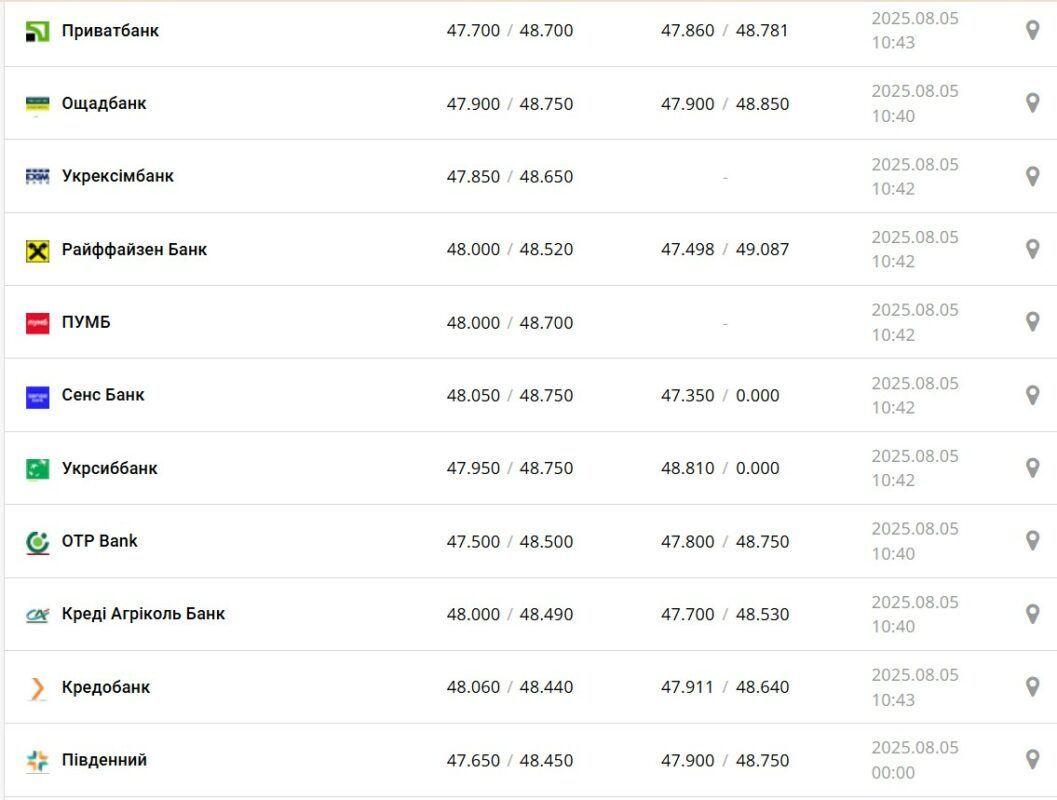Image resolution: width=1057 pixels, height=800 pixels.
Task: Open the Ощадбанк bank name link
Action: click(104, 103)
